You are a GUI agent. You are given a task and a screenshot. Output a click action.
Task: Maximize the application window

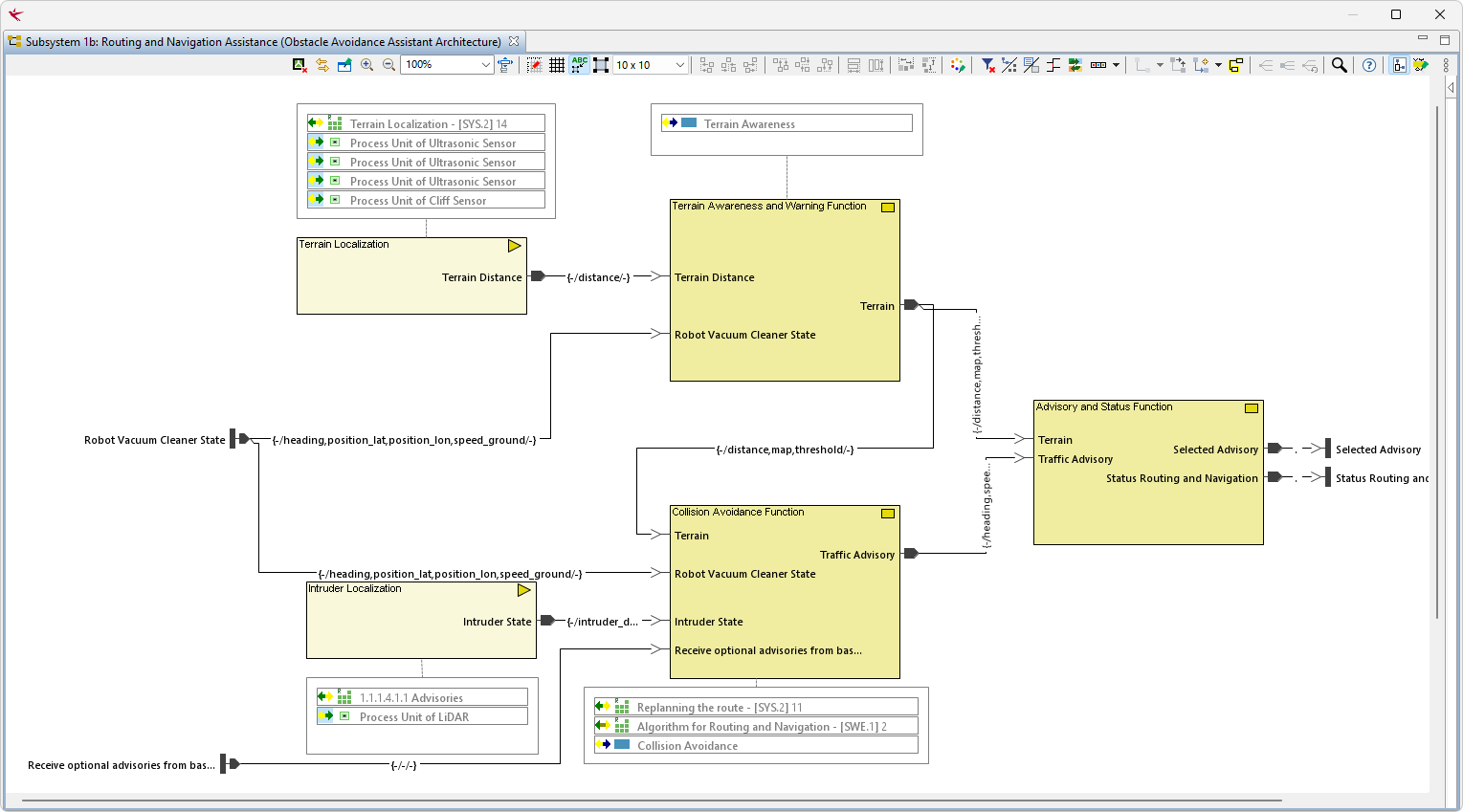click(x=1396, y=14)
